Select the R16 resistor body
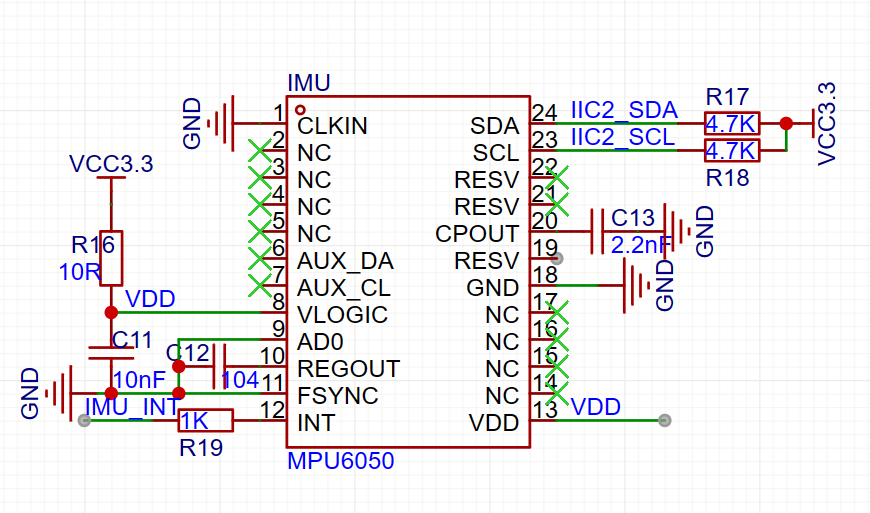Image resolution: width=870 pixels, height=513 pixels. [111, 258]
